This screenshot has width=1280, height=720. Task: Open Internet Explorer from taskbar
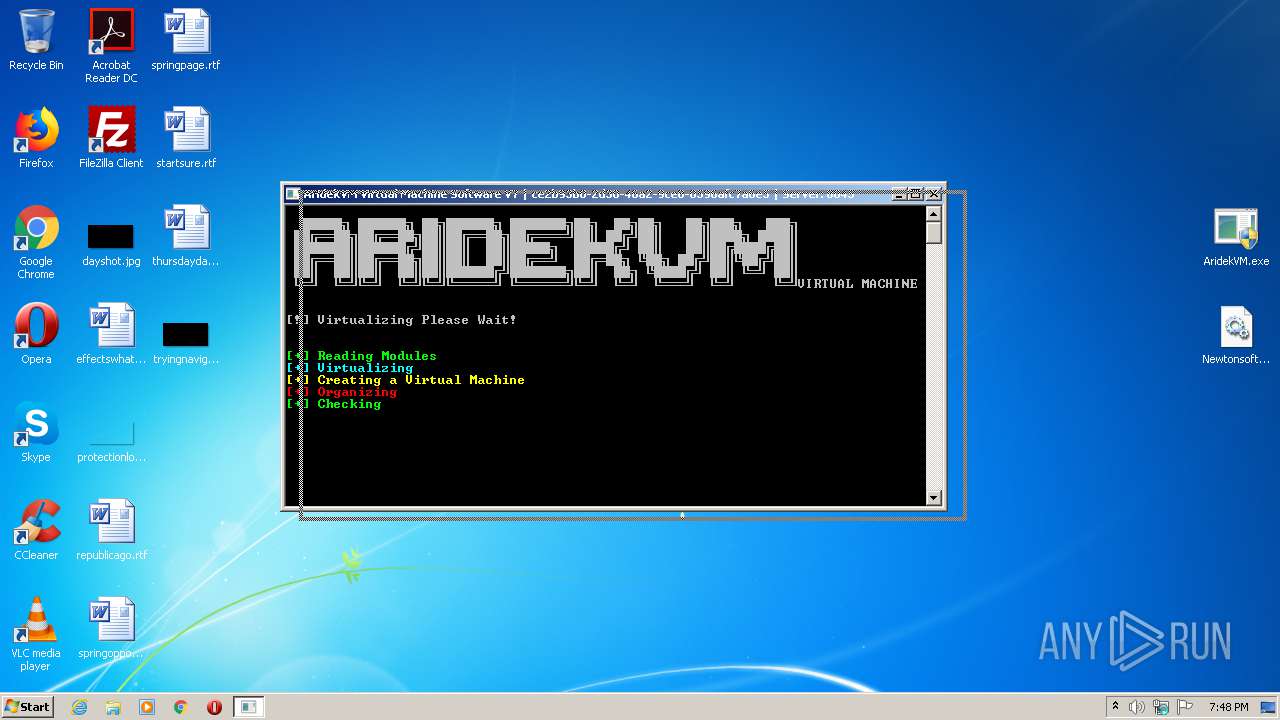pyautogui.click(x=80, y=707)
